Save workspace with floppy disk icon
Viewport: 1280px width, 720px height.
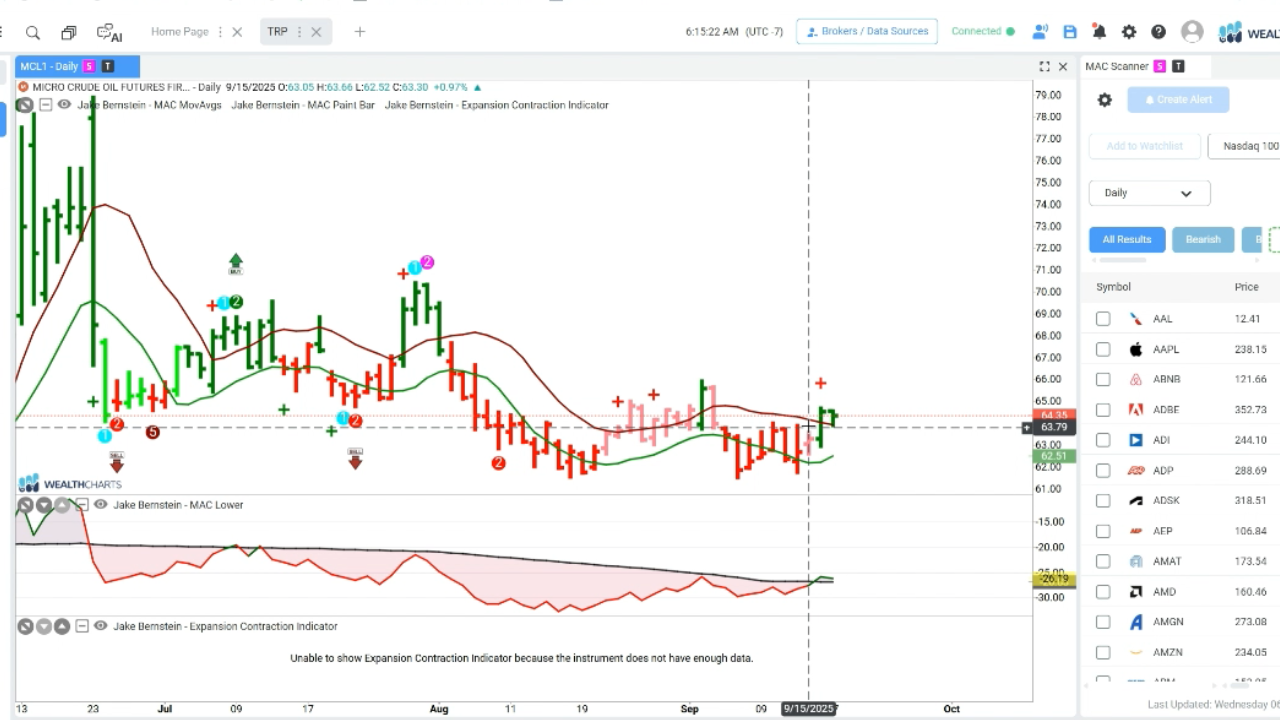(1070, 32)
